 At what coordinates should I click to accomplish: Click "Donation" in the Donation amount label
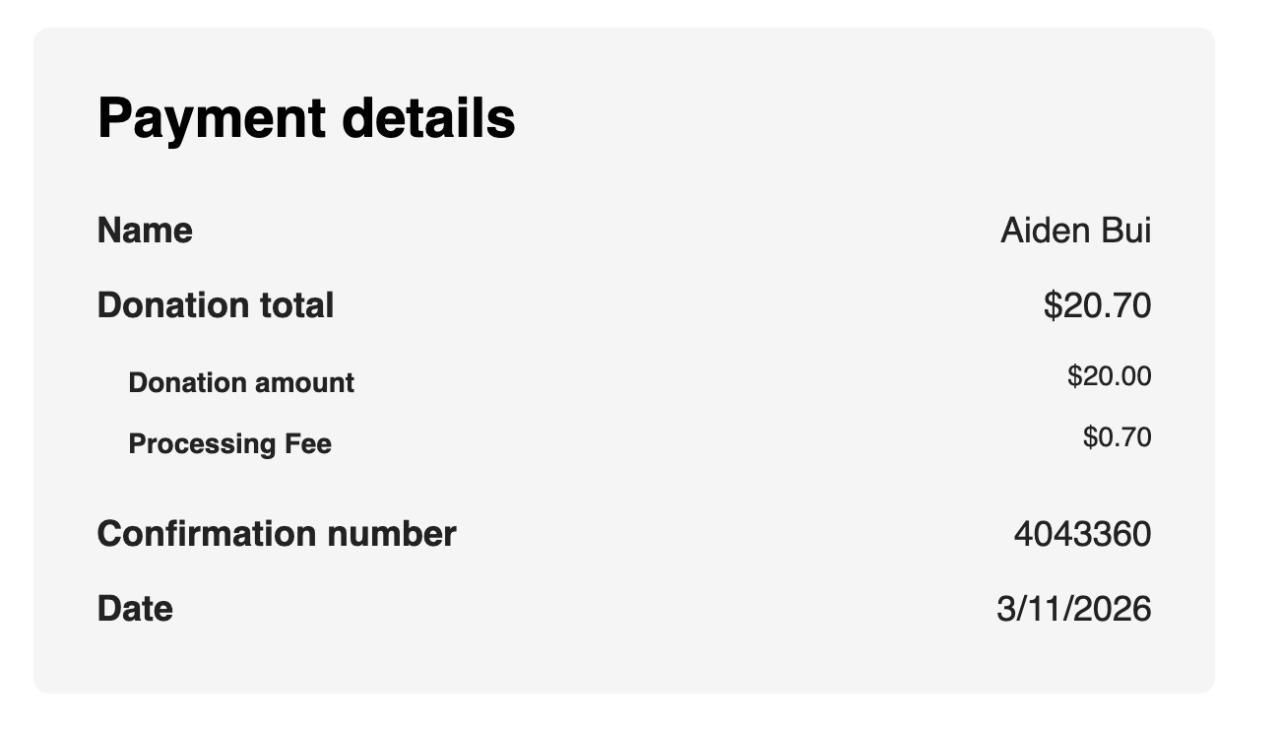coord(187,383)
